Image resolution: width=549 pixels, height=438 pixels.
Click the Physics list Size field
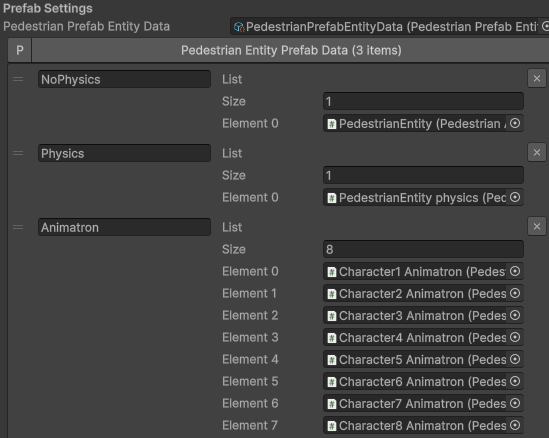pyautogui.click(x=423, y=175)
